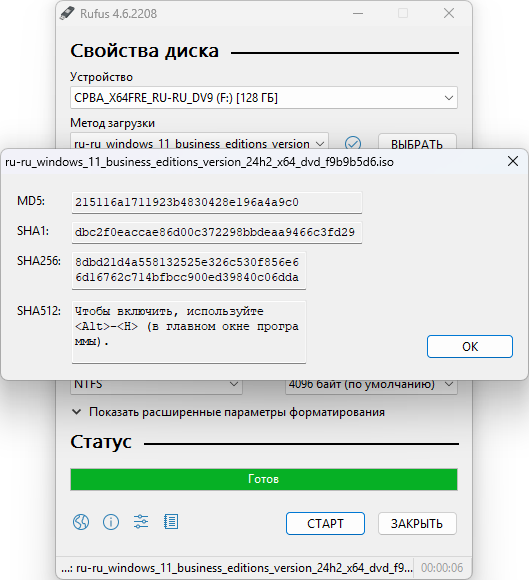Select the SHA1 hash value field
This screenshot has width=529, height=580.
217,232
